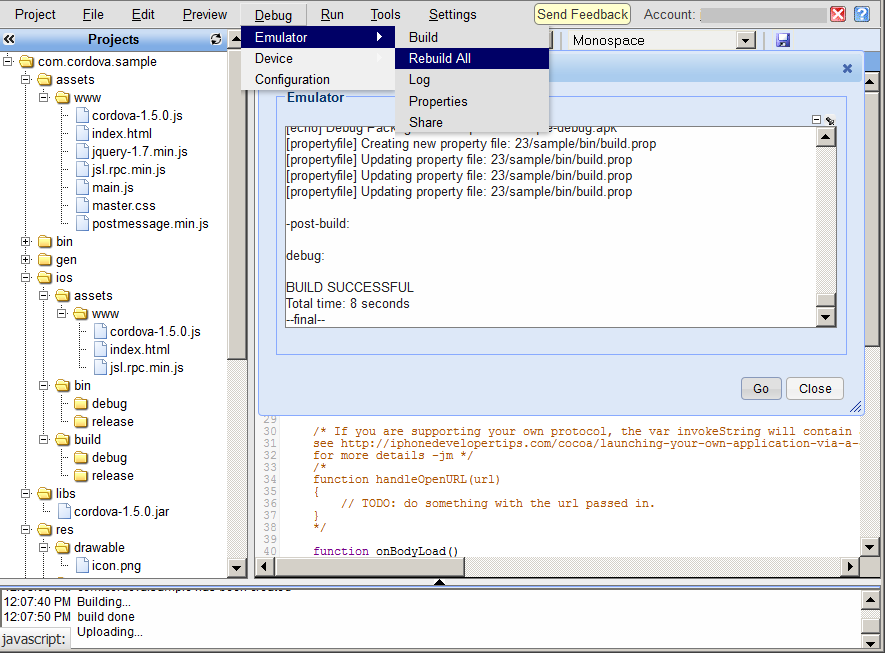The height and width of the screenshot is (653, 885).
Task: Open the Run menu
Action: click(332, 15)
